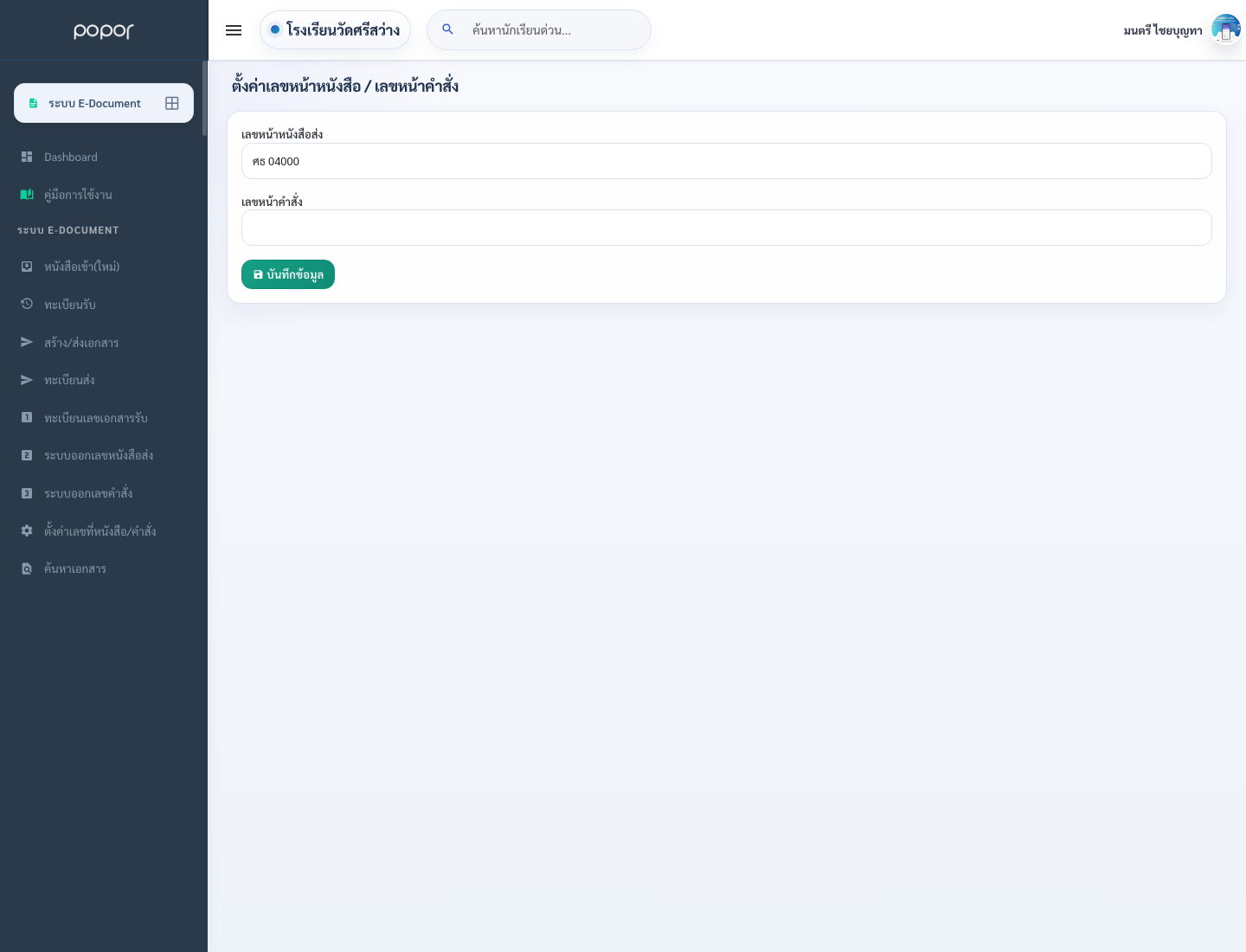This screenshot has height=952, width=1246.
Task: Open the ระบบ E-Document module selector
Action: click(x=104, y=103)
